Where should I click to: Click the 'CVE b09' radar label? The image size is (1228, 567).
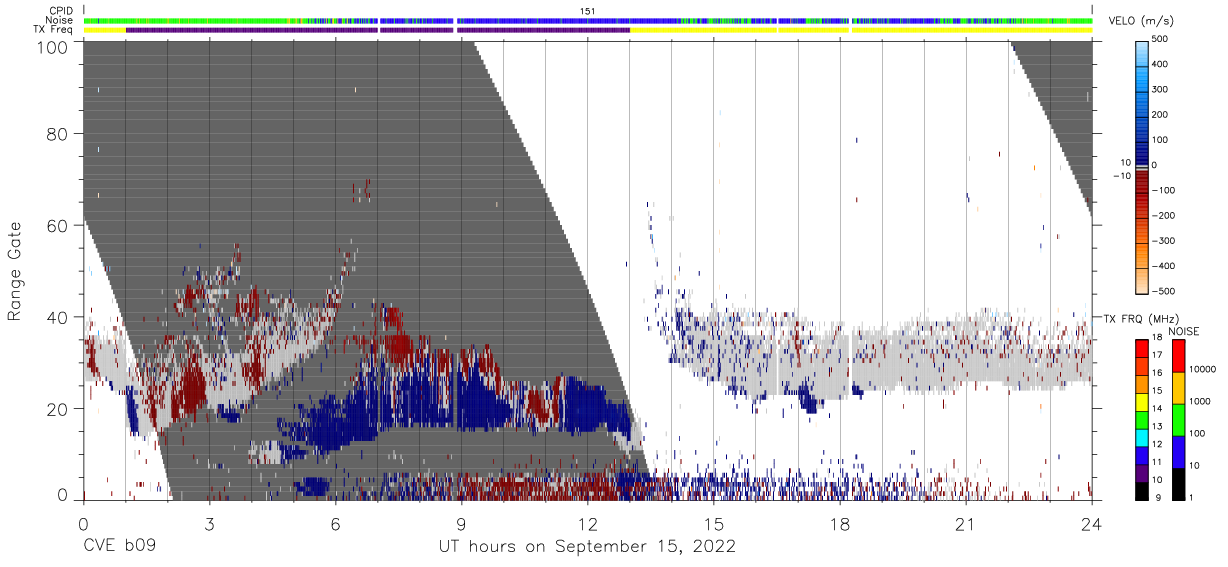pos(119,546)
